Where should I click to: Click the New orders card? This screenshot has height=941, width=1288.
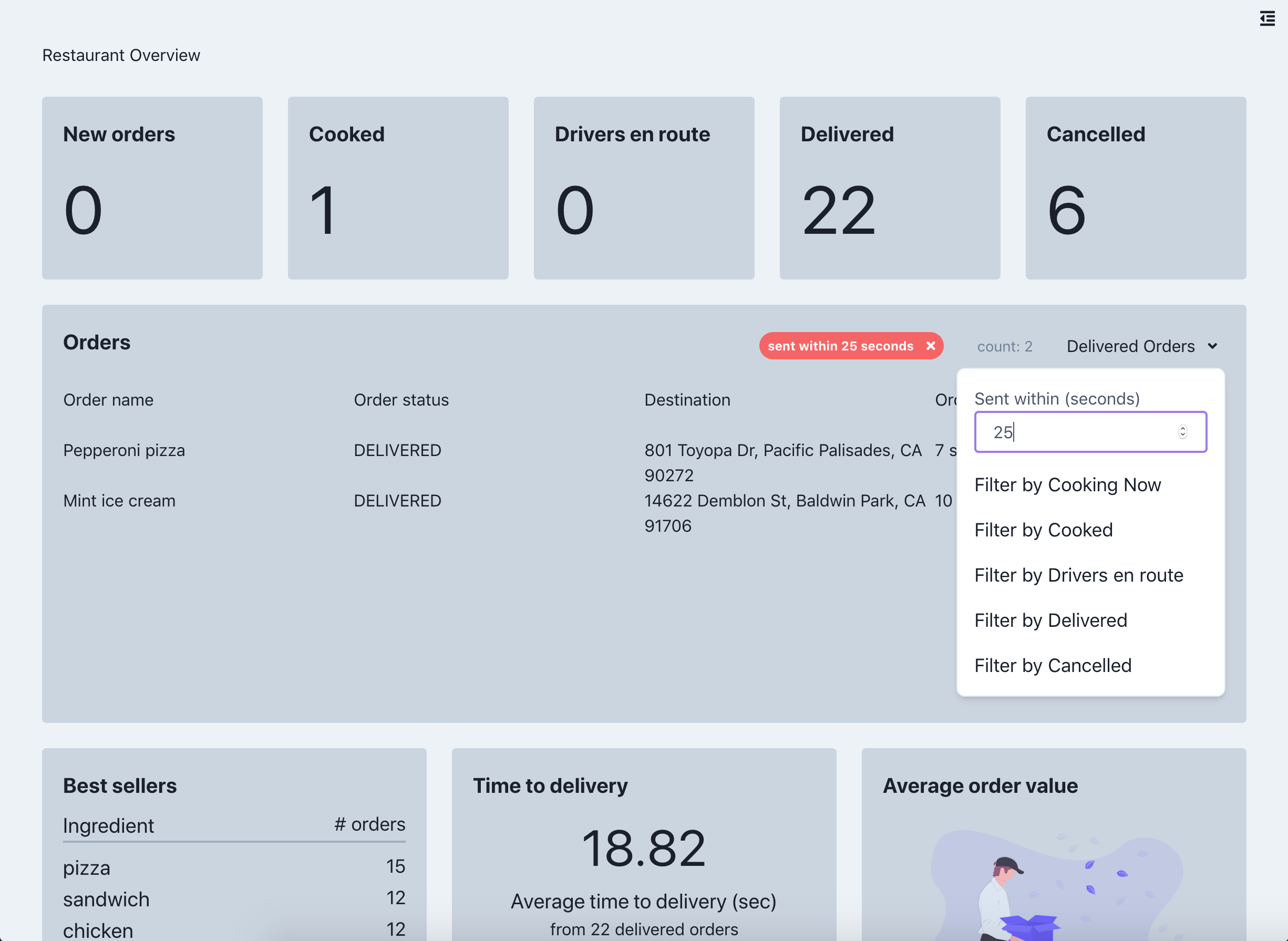click(x=152, y=188)
